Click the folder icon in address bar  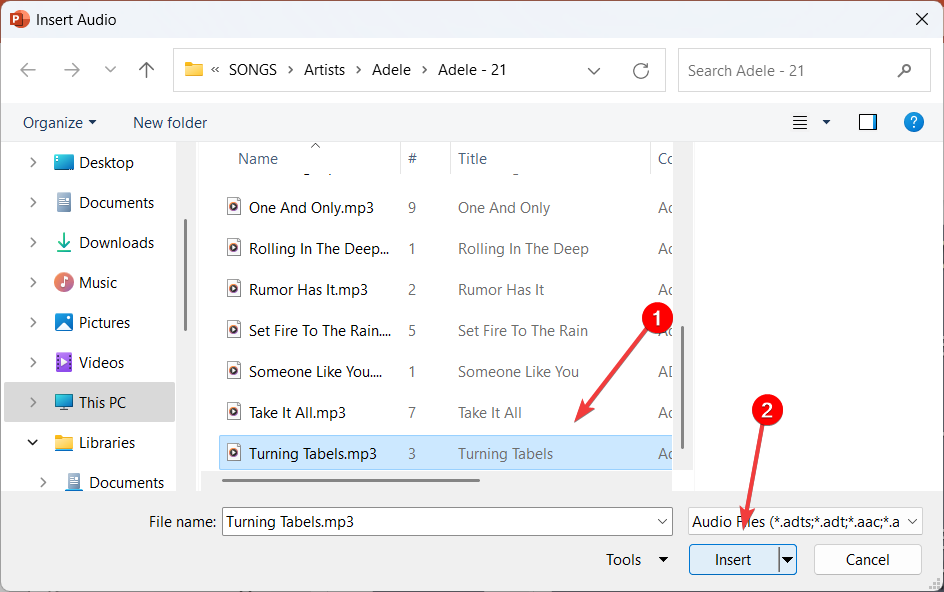click(x=193, y=69)
